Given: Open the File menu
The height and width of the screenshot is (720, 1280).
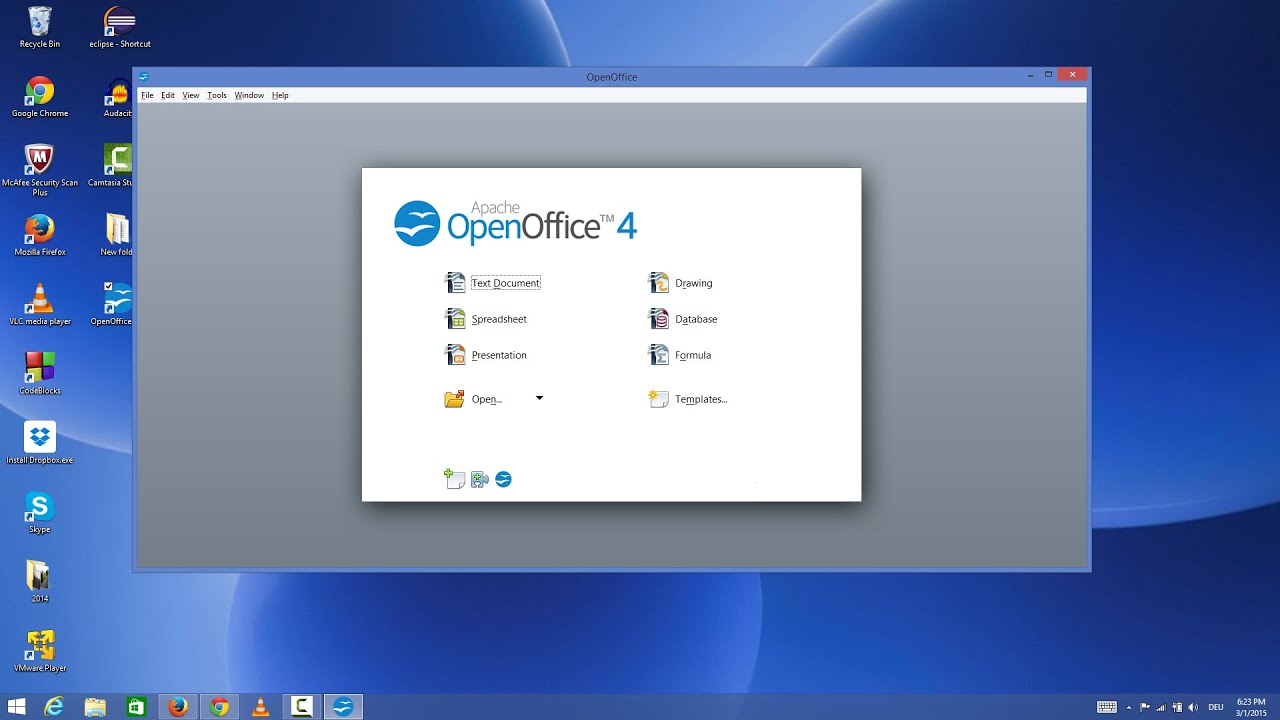Looking at the screenshot, I should pos(147,95).
